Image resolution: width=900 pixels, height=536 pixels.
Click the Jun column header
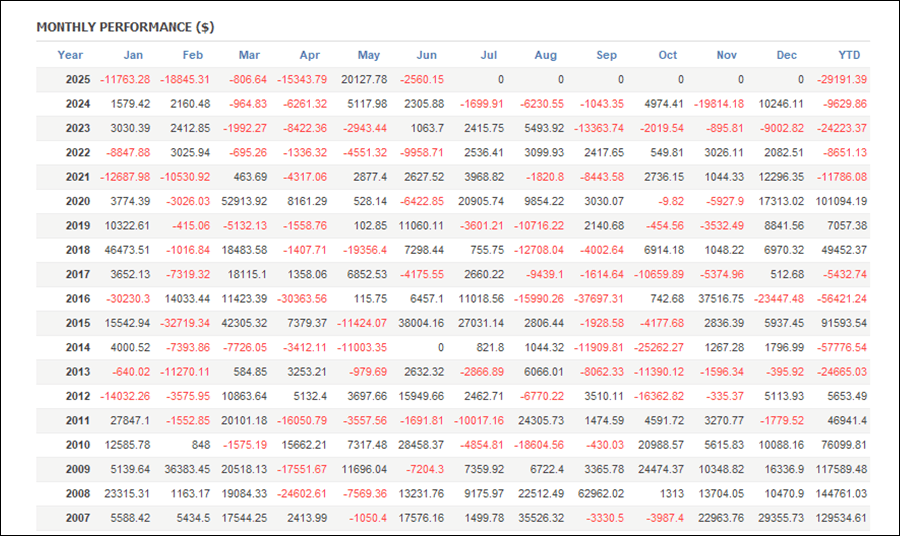[x=426, y=55]
